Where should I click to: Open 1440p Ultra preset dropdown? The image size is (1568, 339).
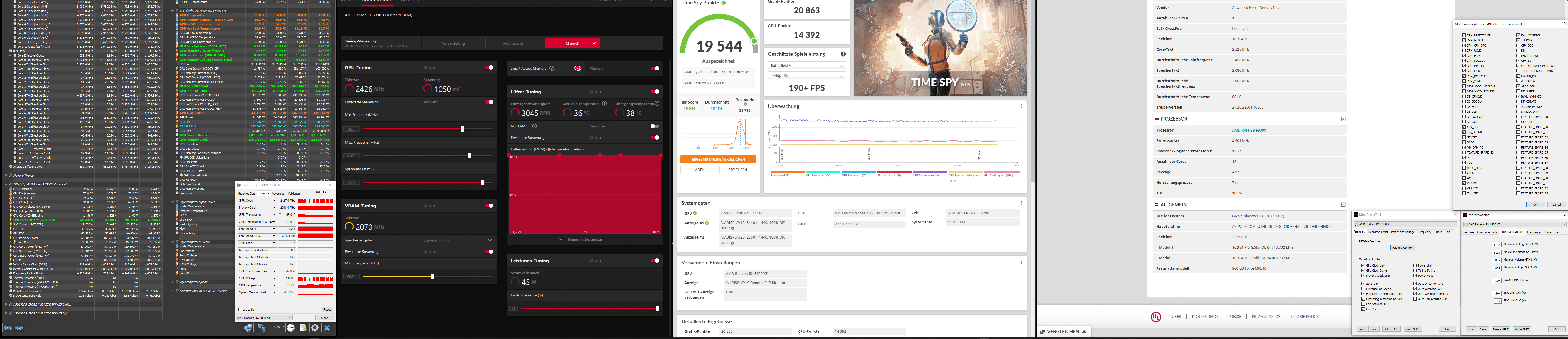(x=807, y=76)
